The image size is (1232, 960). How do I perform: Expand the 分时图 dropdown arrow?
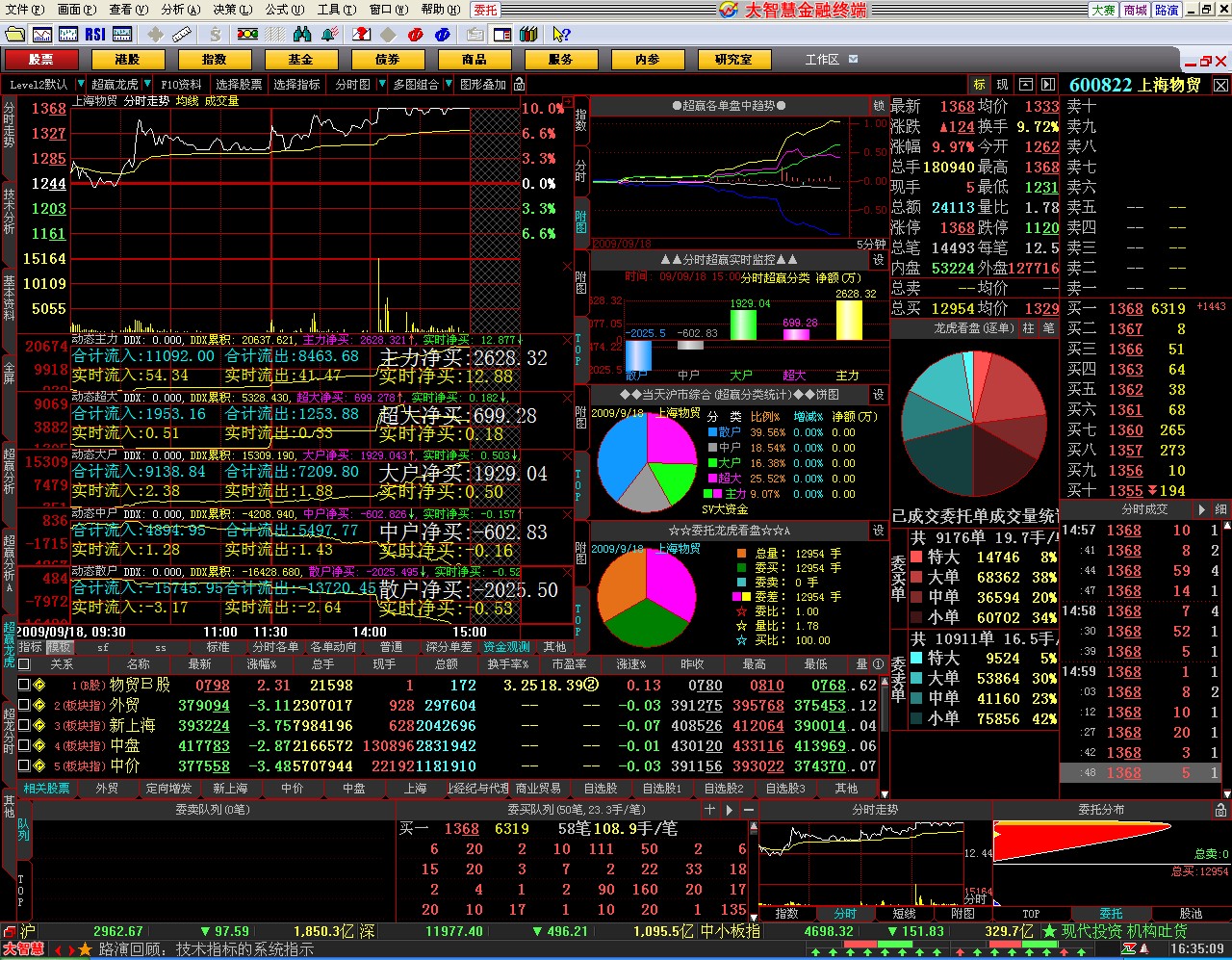380,85
